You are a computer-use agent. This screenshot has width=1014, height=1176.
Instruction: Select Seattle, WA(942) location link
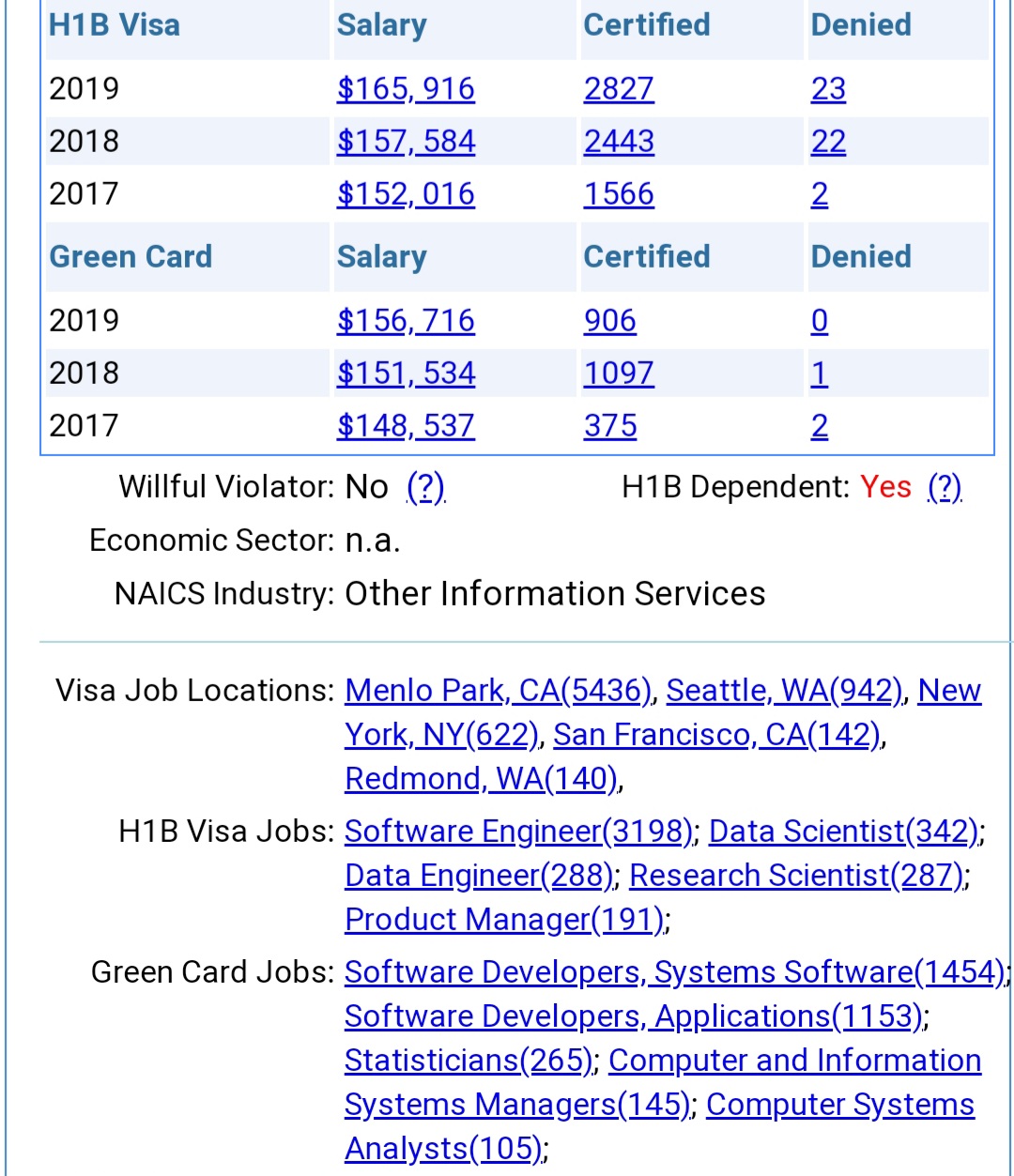tap(784, 691)
